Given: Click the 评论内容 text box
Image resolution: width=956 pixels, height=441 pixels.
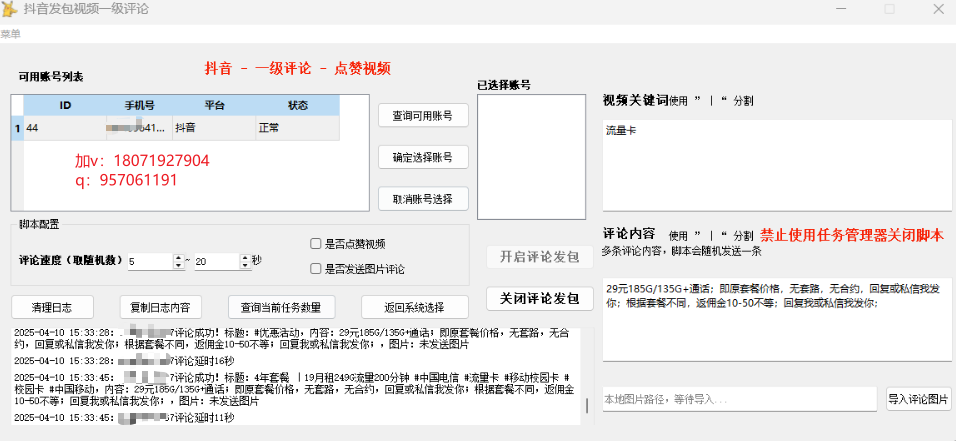Looking at the screenshot, I should (777, 320).
